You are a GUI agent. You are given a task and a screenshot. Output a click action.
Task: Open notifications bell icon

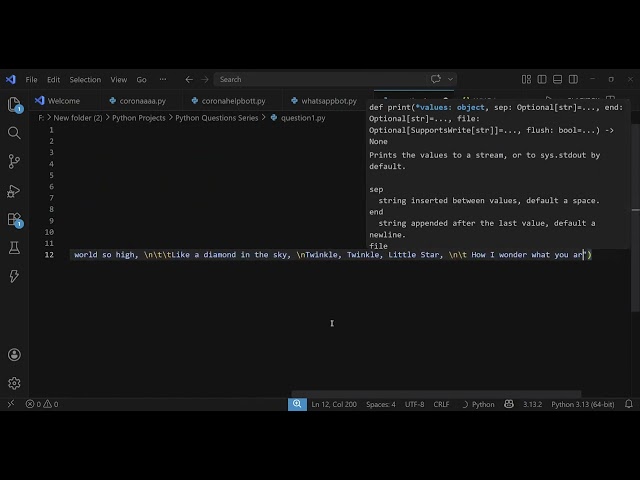click(x=629, y=404)
